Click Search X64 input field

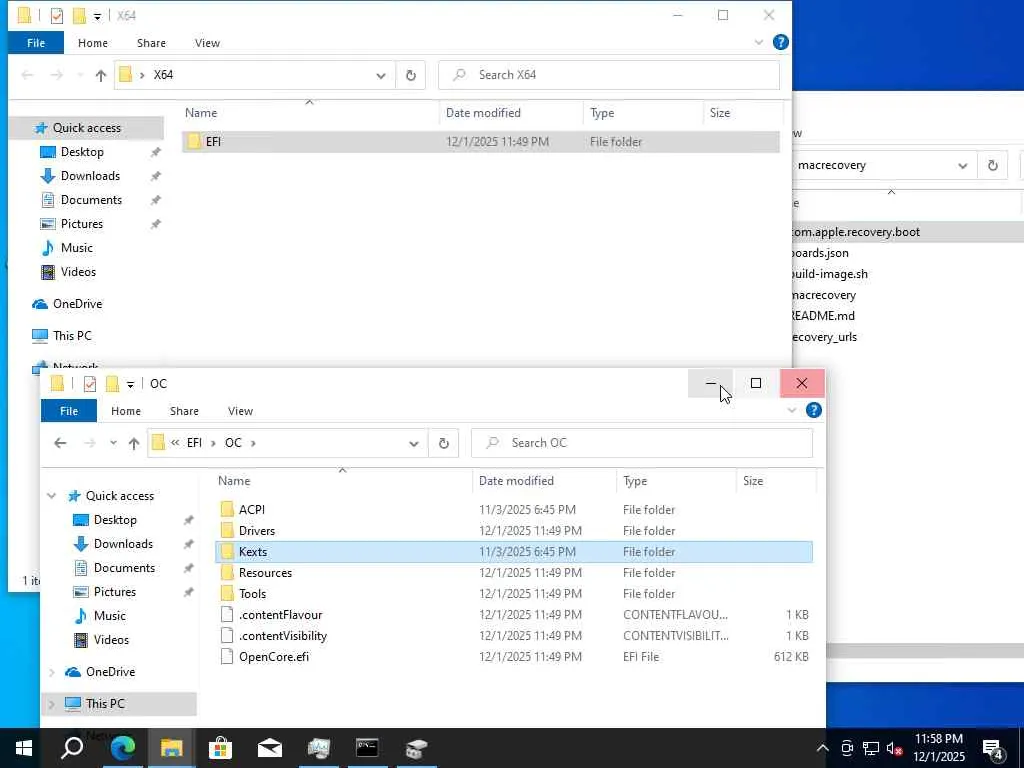pyautogui.click(x=609, y=75)
